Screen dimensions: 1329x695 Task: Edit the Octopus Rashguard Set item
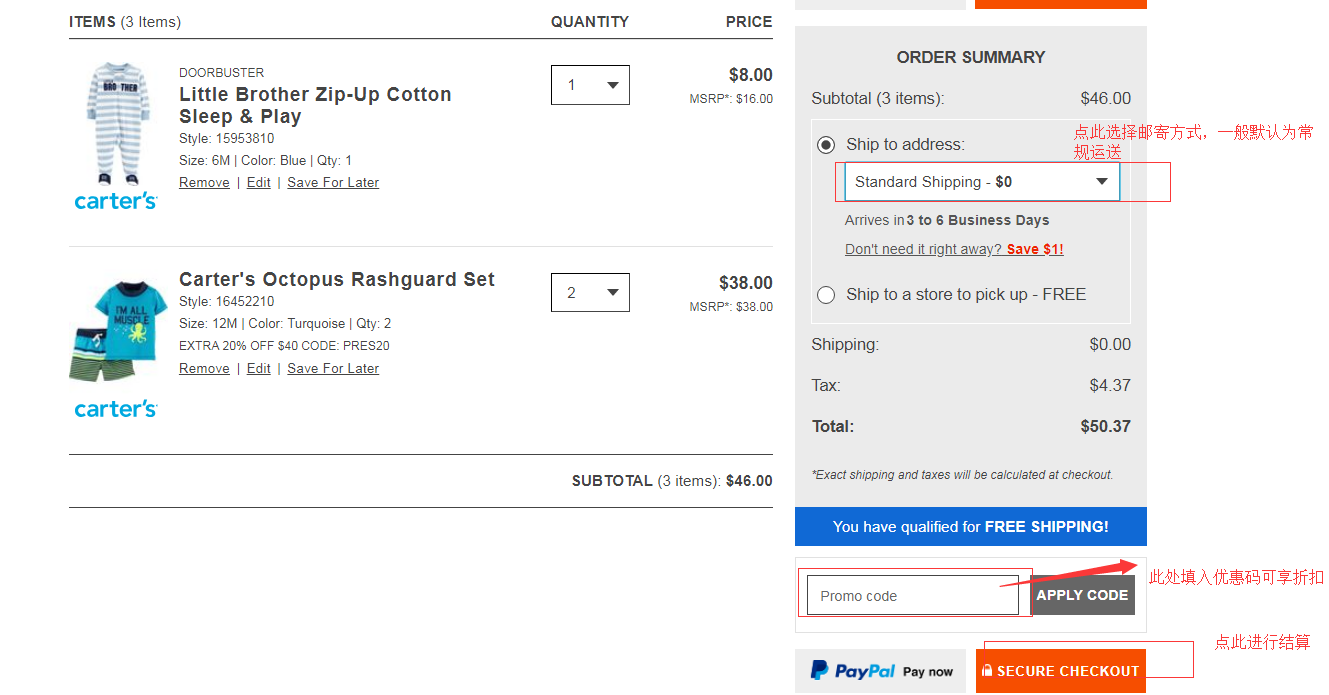coord(258,369)
